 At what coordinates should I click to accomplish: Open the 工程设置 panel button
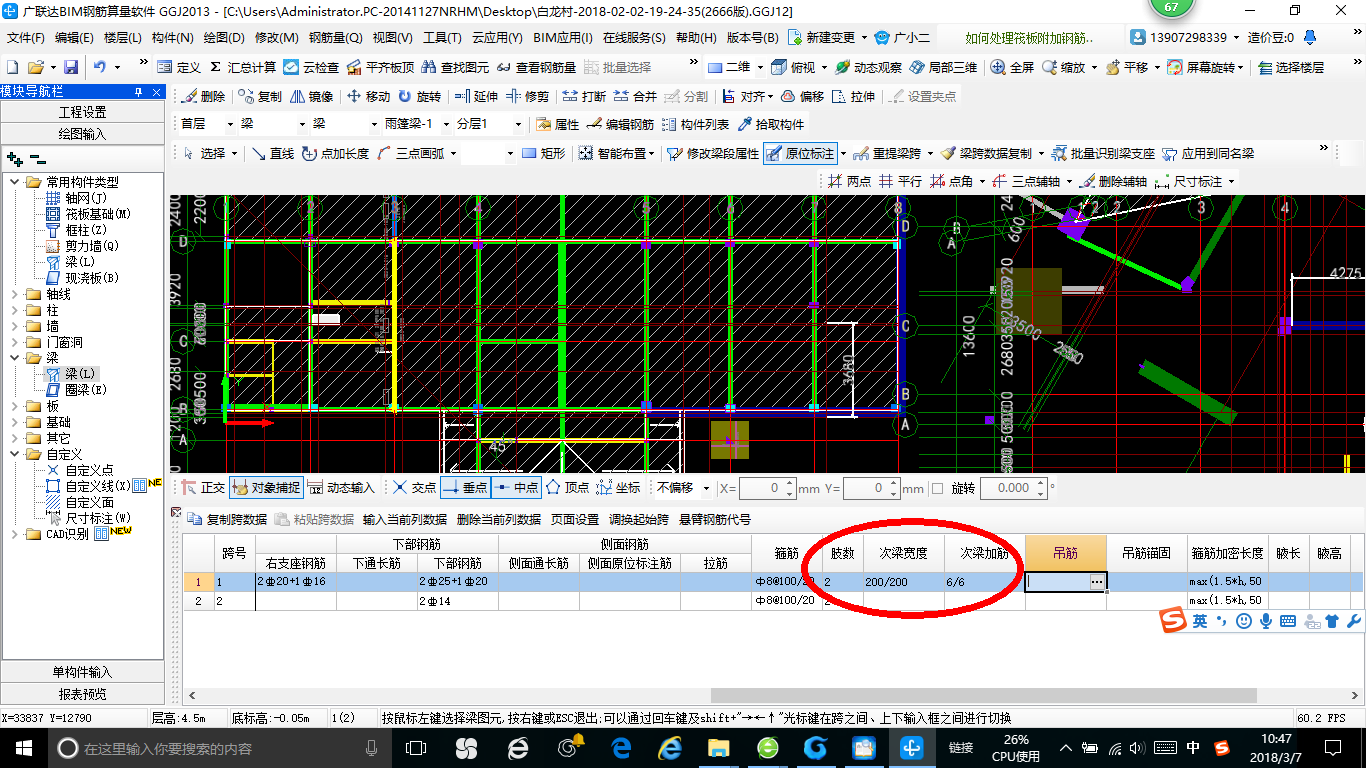(x=83, y=111)
